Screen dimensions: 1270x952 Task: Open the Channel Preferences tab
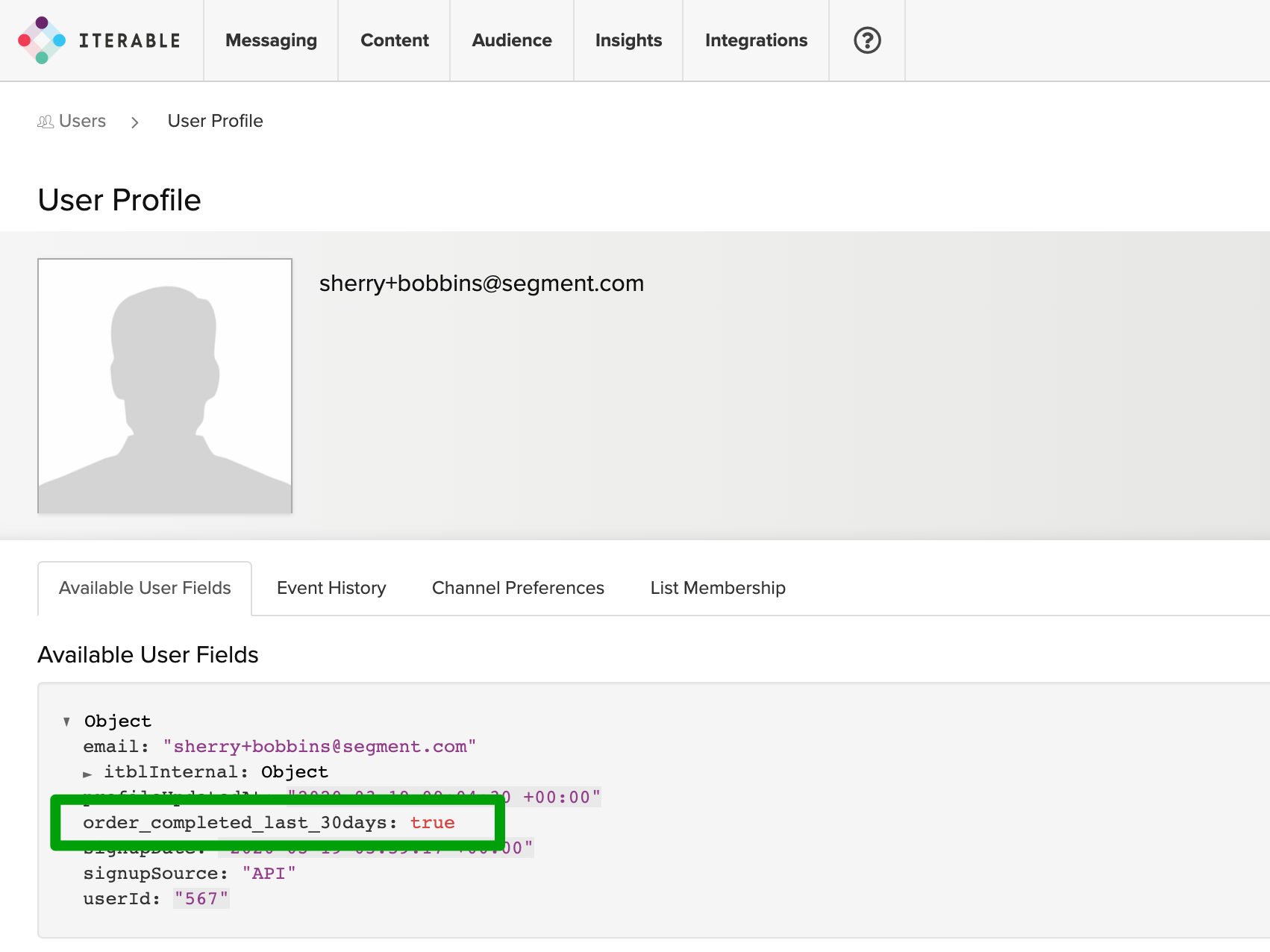(x=517, y=588)
